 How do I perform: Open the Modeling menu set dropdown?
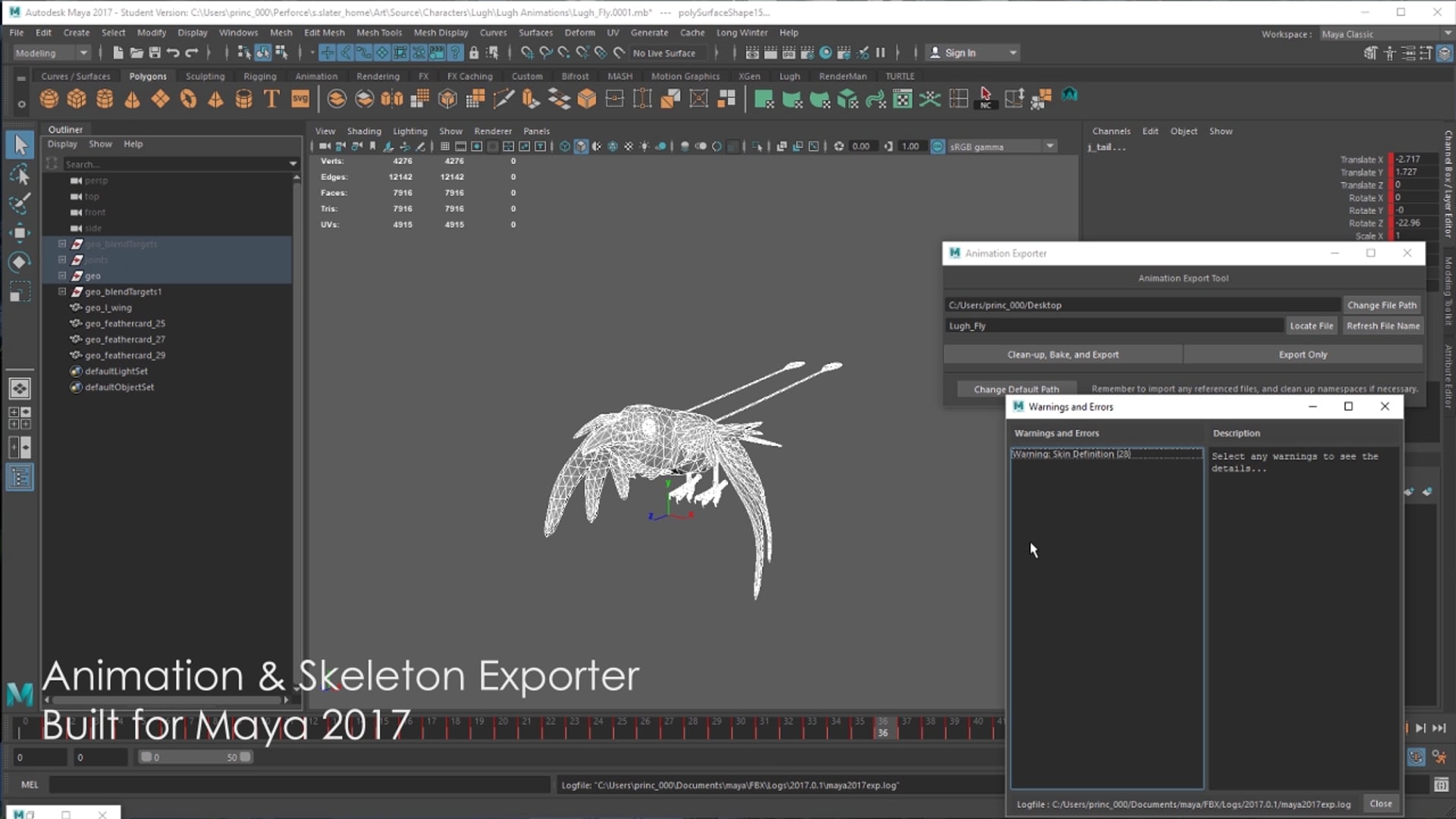pyautogui.click(x=52, y=52)
